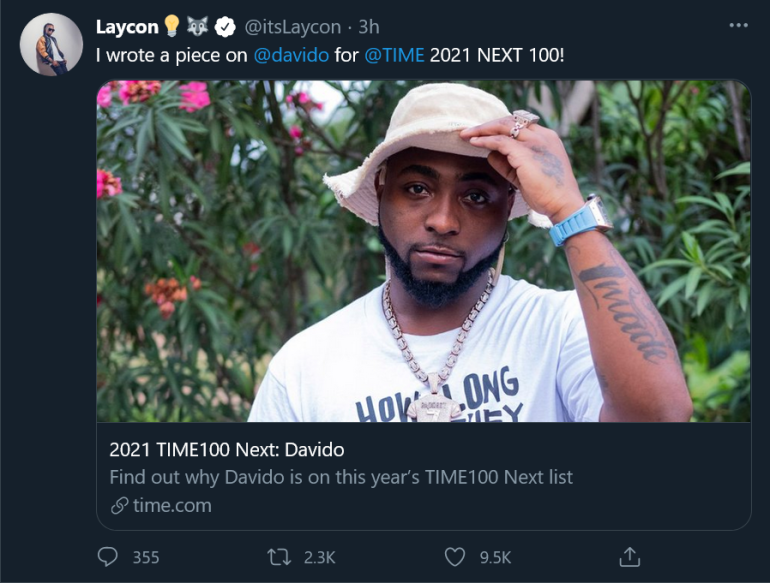Viewport: 770px width, 583px height.
Task: Open the tweet via the 3h timestamp
Action: point(369,27)
